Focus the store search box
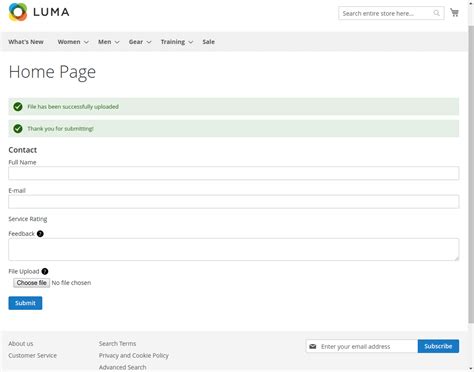Screen dimensions: 474x372 coord(391,13)
